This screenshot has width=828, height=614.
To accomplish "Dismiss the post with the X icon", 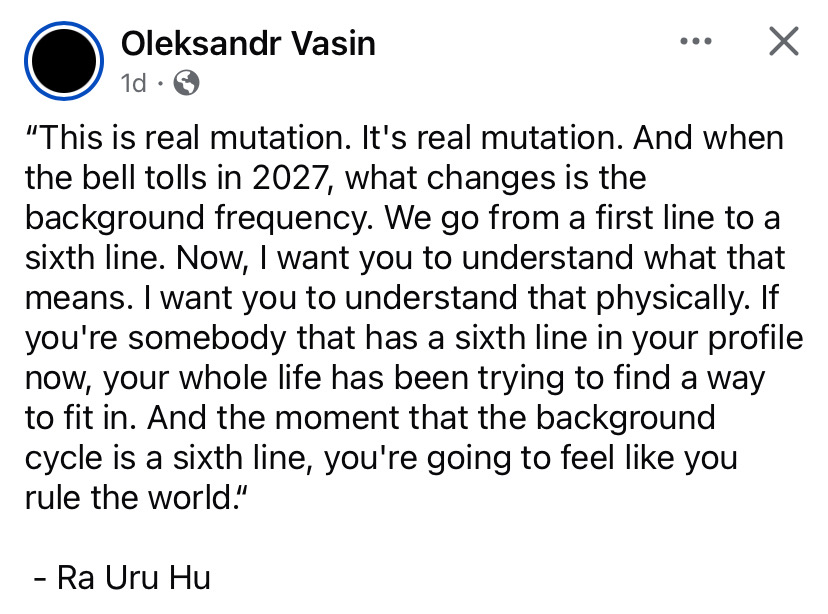I will tap(784, 41).
